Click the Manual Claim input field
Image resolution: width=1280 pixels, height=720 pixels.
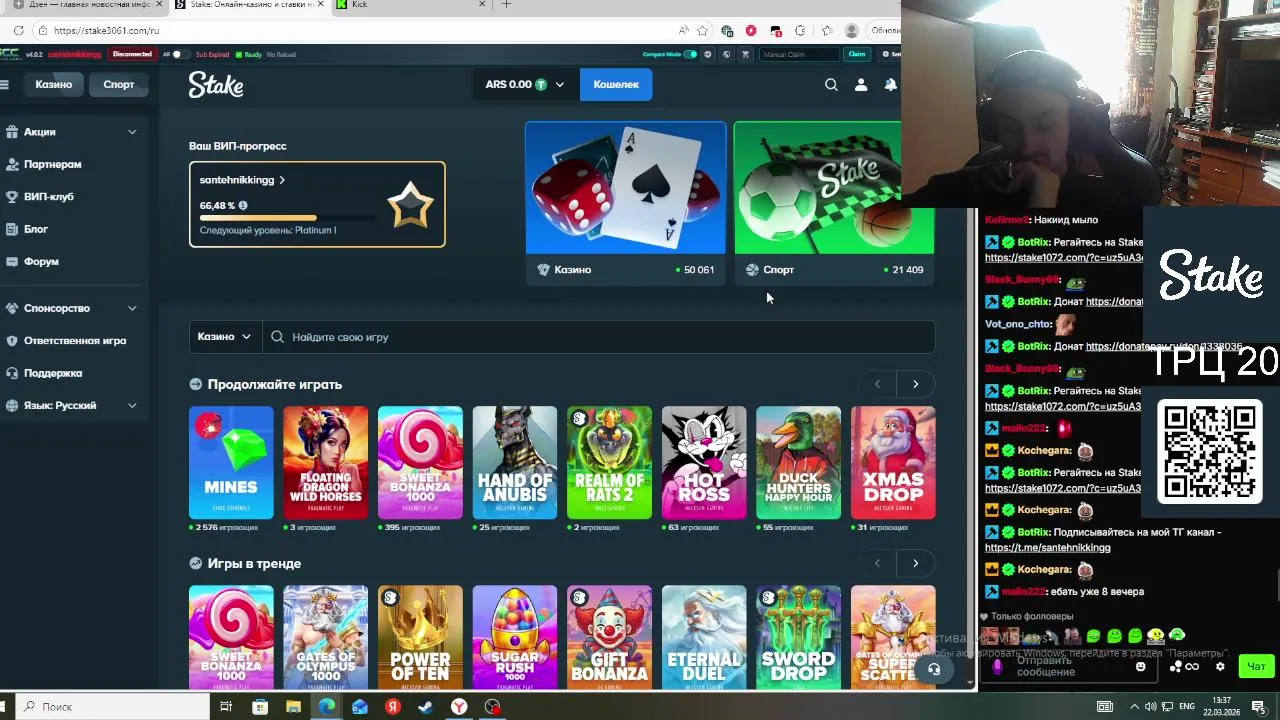798,54
